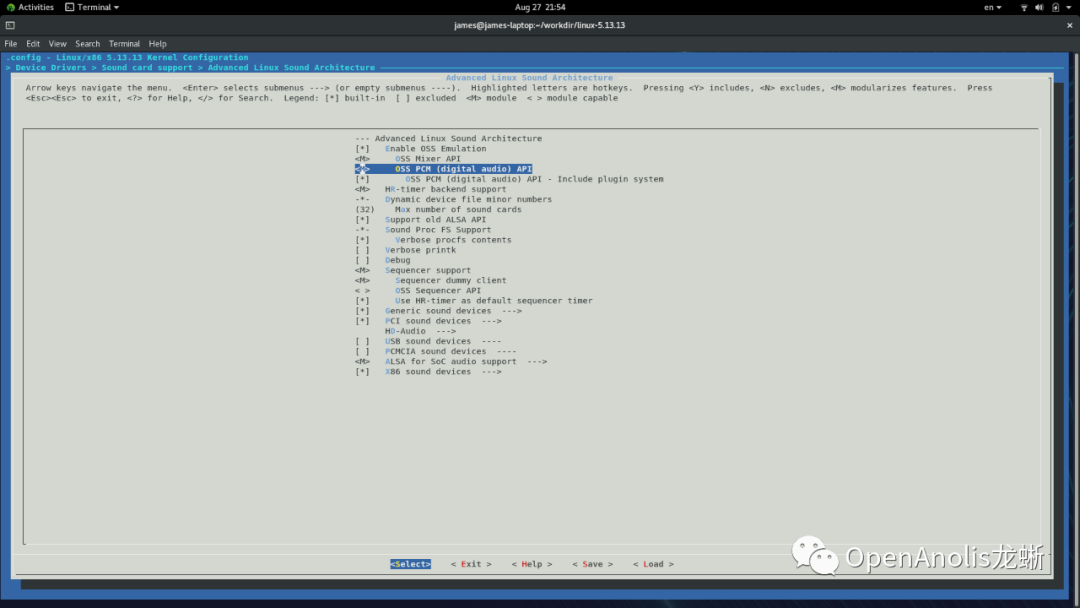Expand ALSA for SoC audio support submenu
Viewport: 1080px width, 608px height.
click(451, 361)
